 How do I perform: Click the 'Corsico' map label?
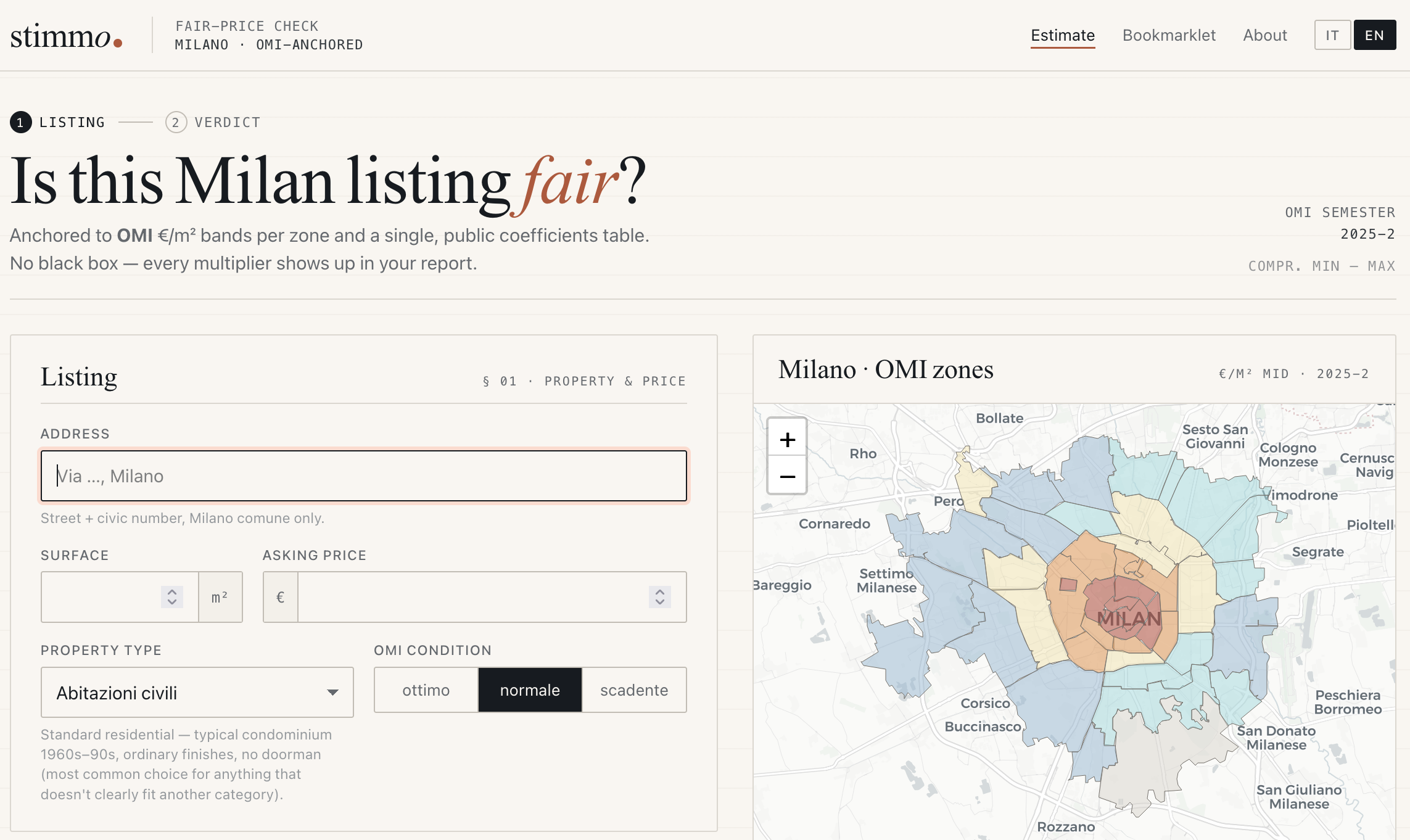tap(986, 703)
